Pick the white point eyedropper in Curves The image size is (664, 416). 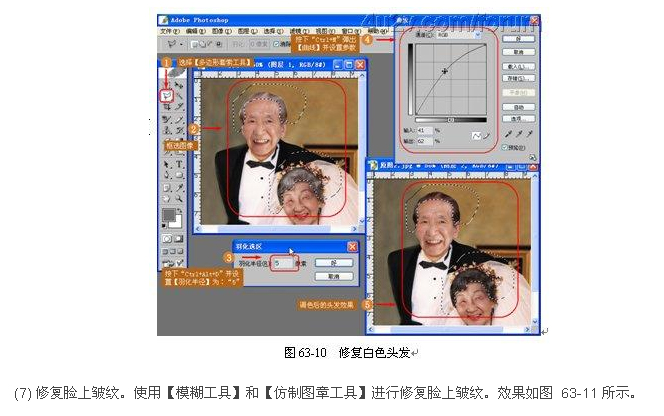530,134
